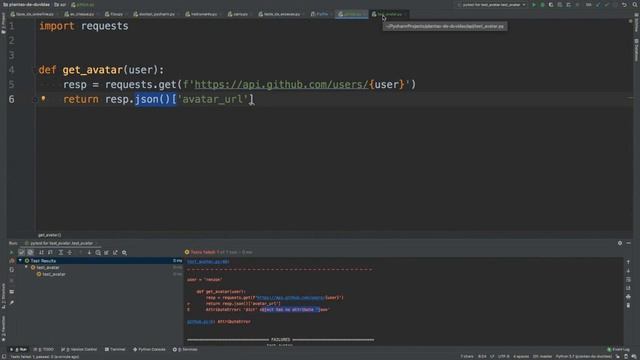The height and width of the screenshot is (360, 640).
Task: Change the UTF-8 file encoding in status bar
Action: tap(503, 356)
